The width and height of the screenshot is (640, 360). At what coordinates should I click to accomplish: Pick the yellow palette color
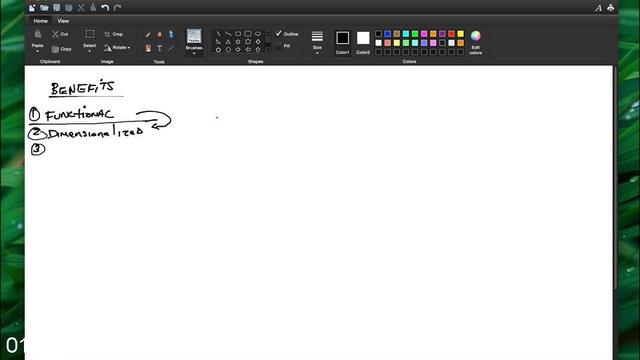pos(460,34)
